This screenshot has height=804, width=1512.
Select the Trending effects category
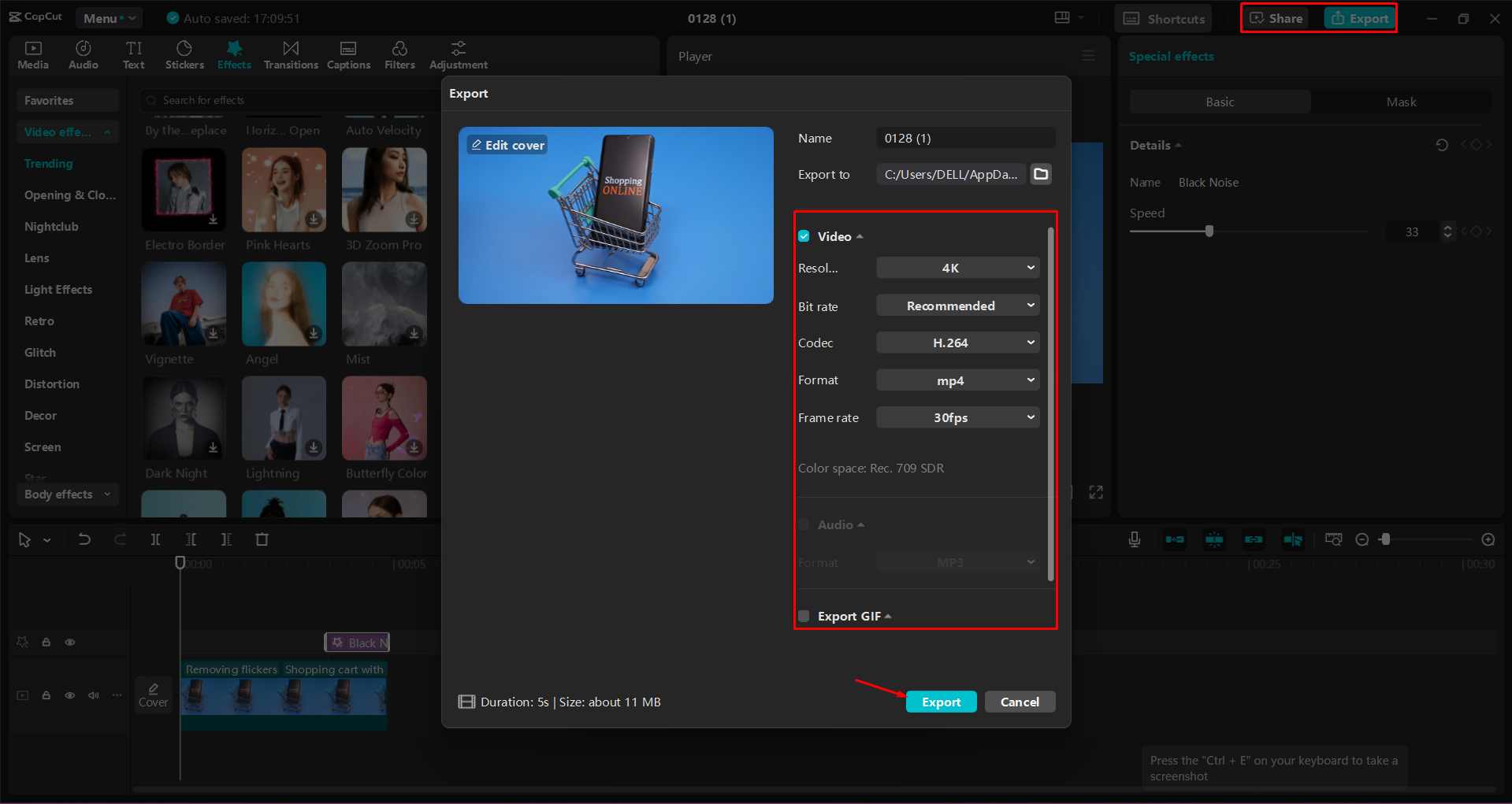coord(48,164)
